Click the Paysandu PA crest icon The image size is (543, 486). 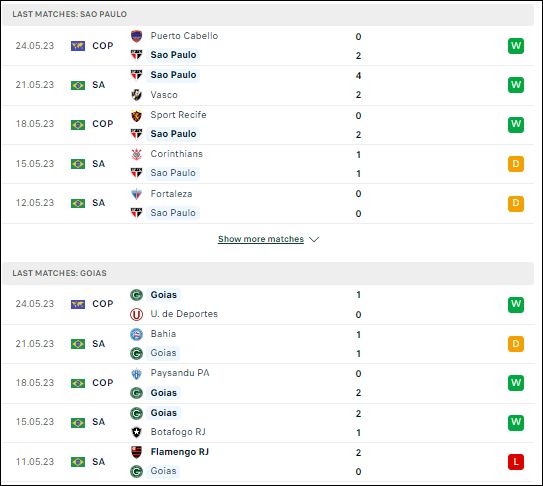click(136, 374)
